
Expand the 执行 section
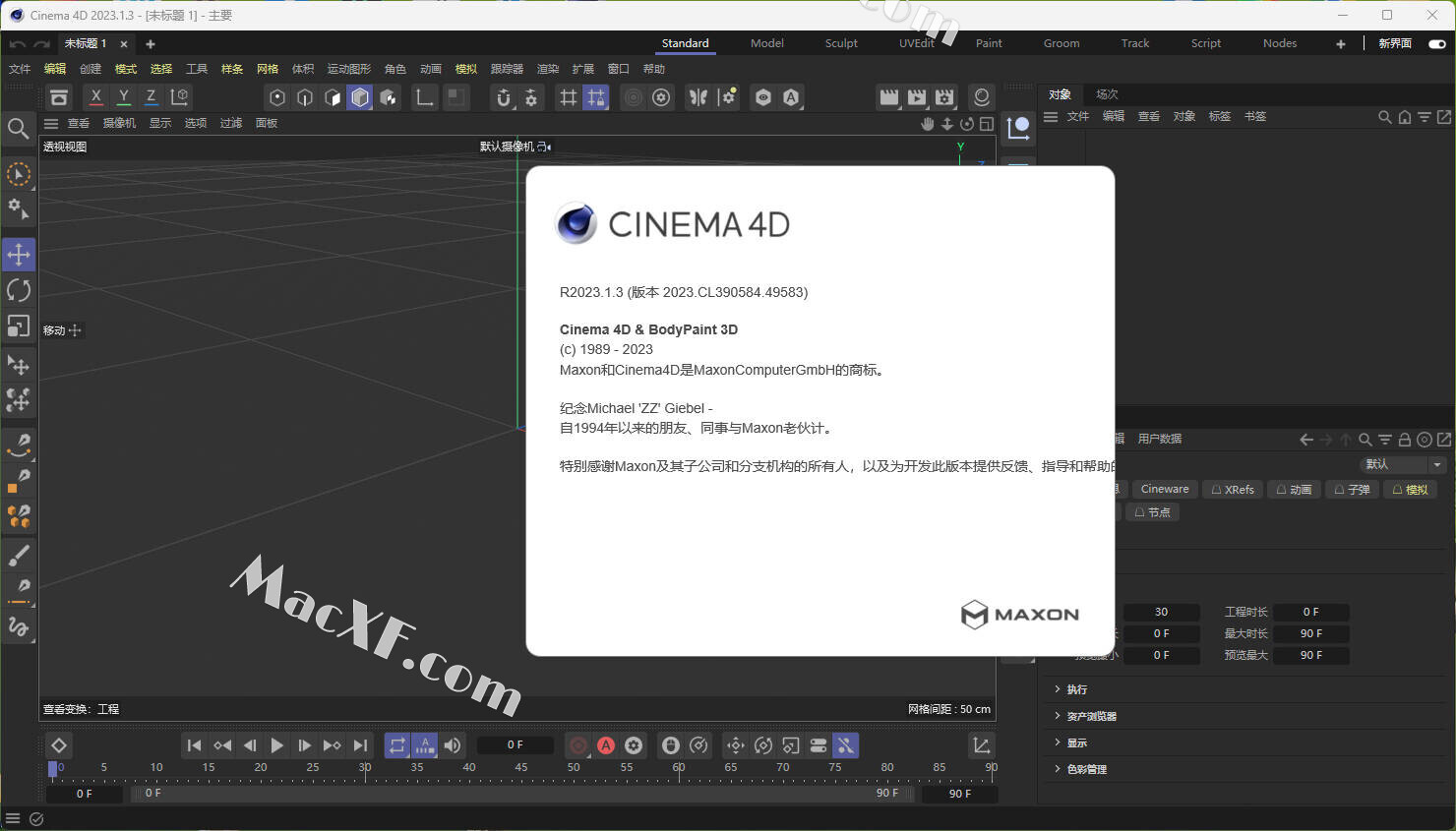click(x=1076, y=689)
